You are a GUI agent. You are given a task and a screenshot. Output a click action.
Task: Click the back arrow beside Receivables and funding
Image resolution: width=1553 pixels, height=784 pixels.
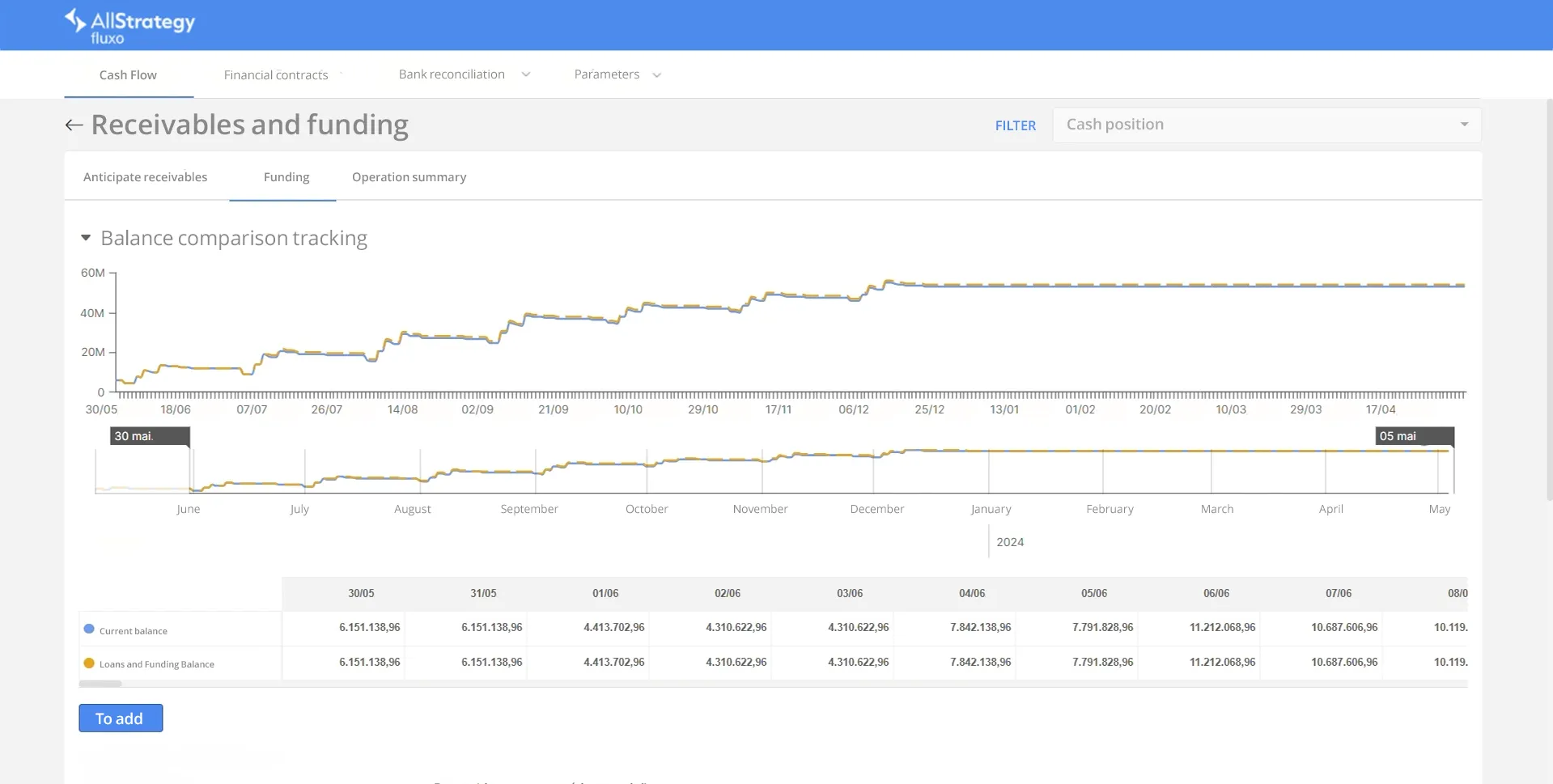(74, 125)
